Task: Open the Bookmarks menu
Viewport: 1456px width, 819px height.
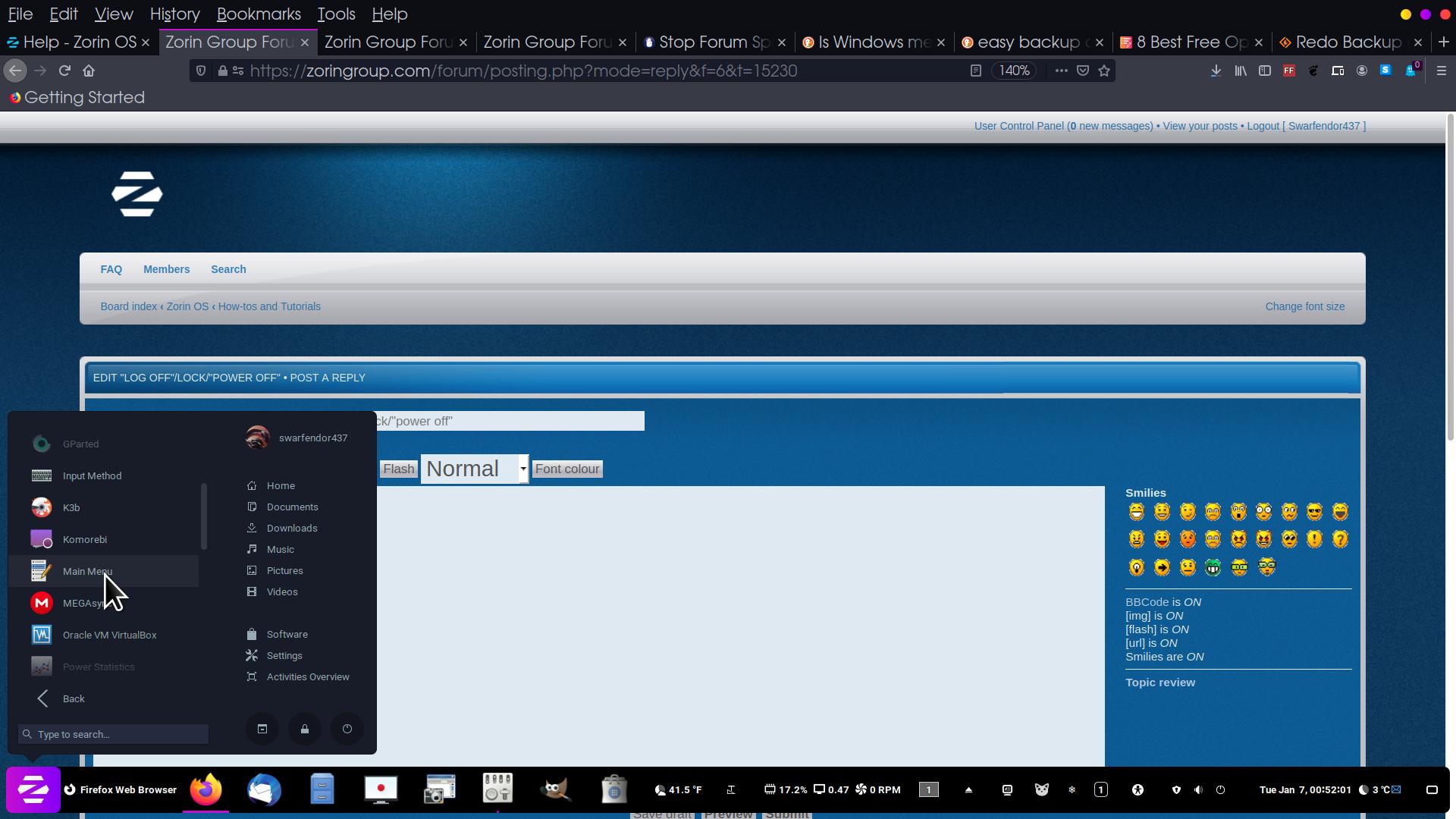Action: (259, 14)
